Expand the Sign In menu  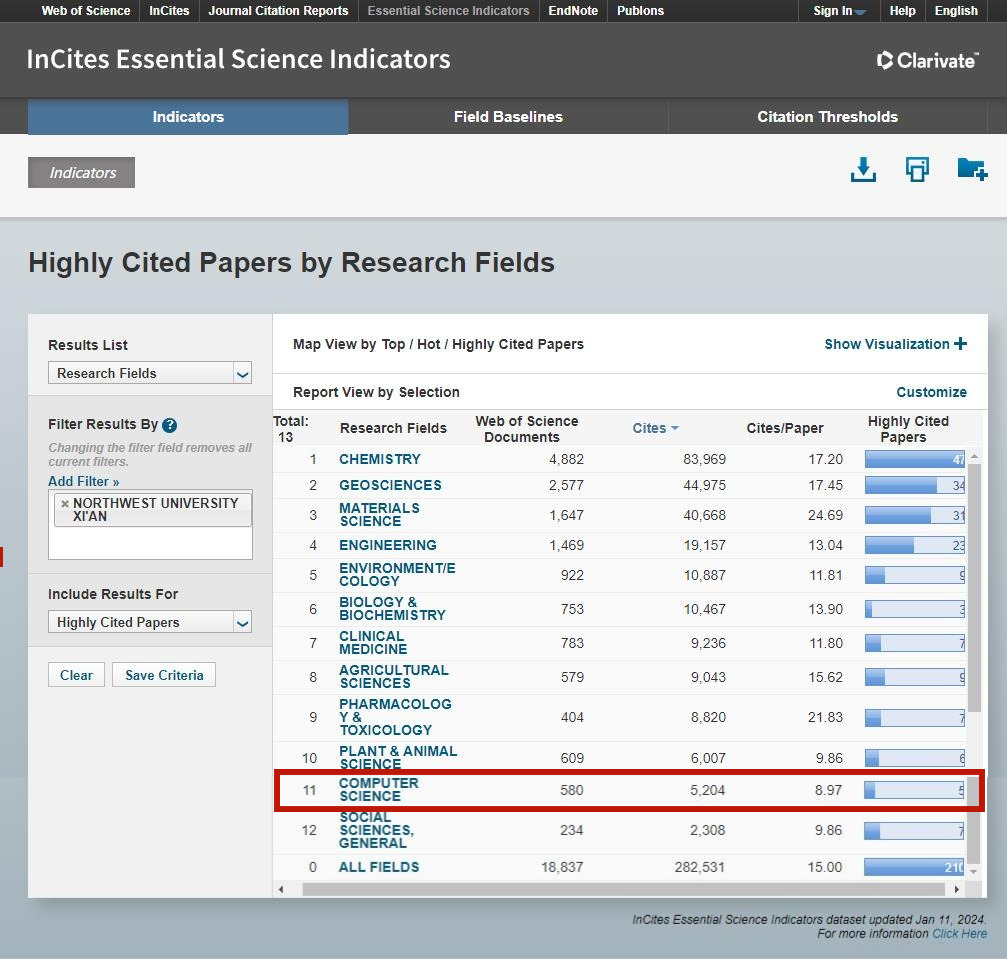(x=839, y=11)
